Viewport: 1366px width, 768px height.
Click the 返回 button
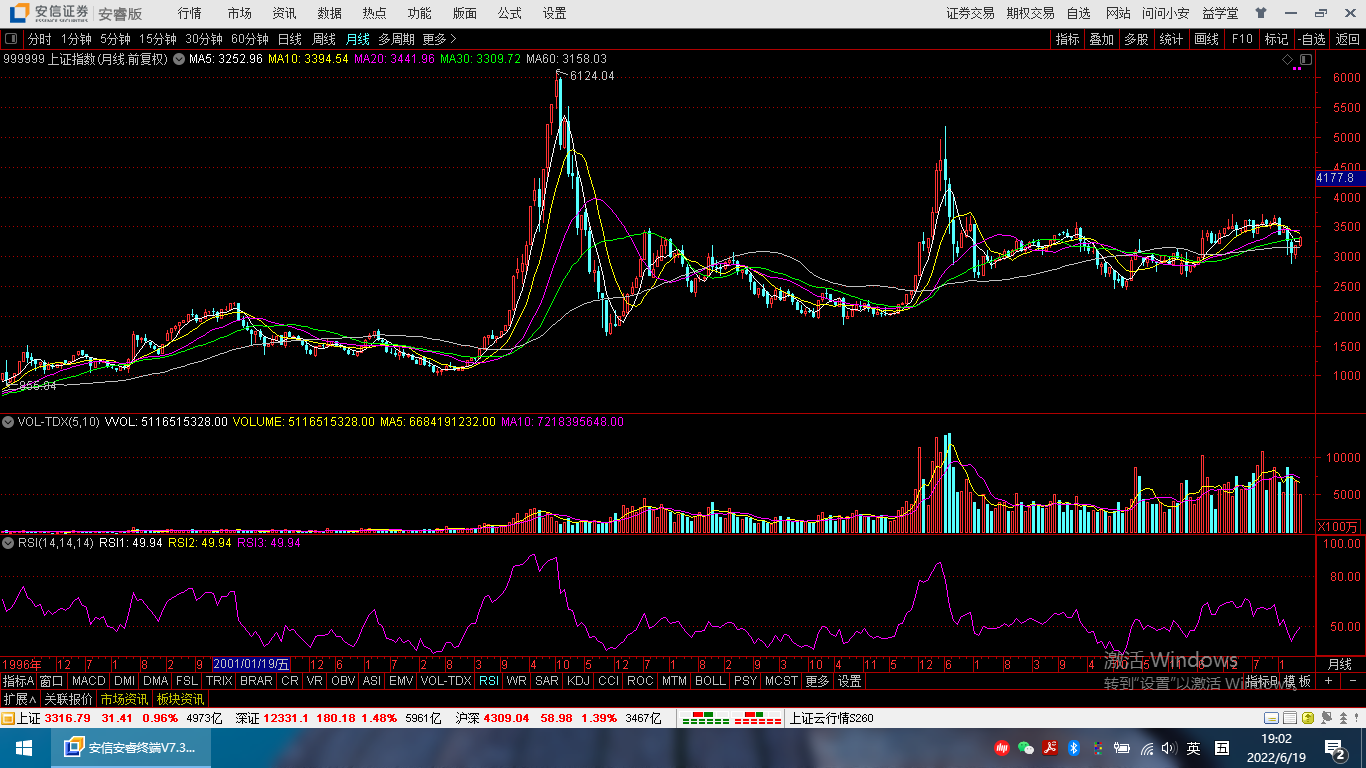(x=1348, y=39)
